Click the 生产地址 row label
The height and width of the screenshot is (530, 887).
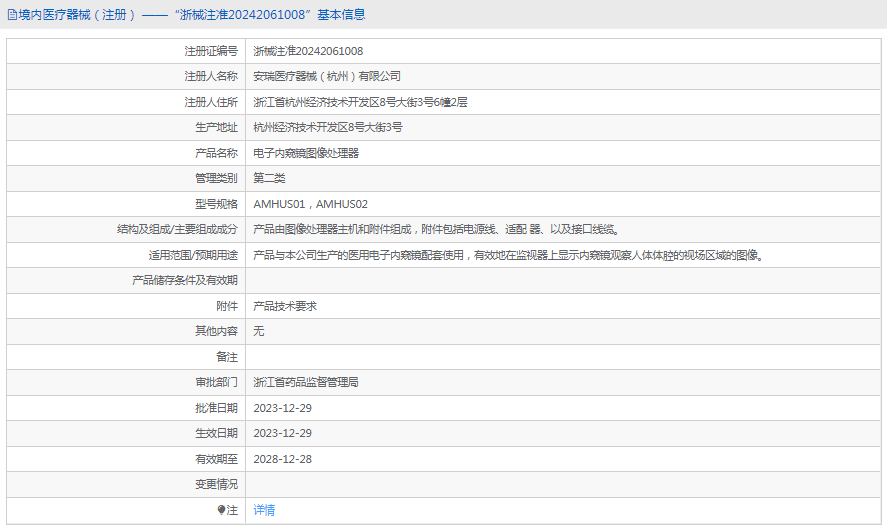pyautogui.click(x=217, y=127)
